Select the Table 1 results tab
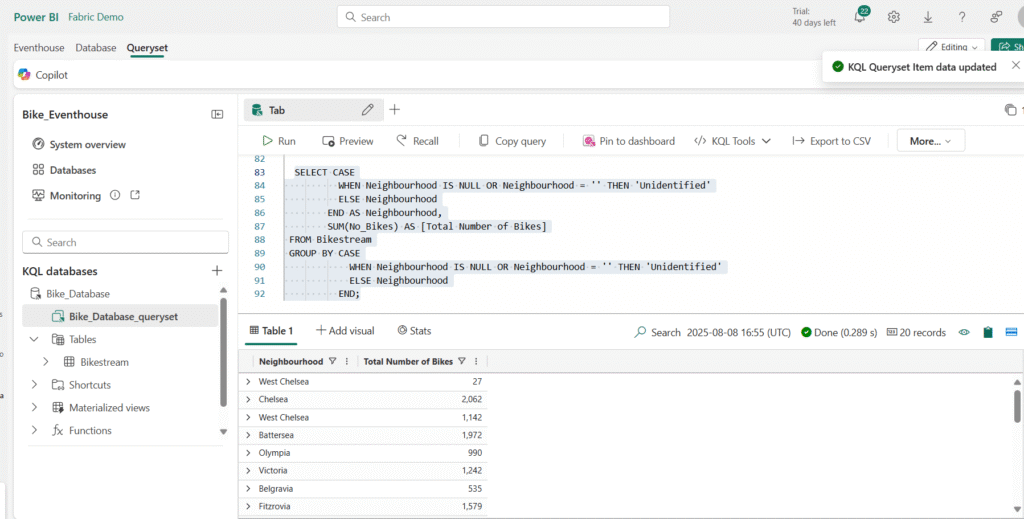 click(x=271, y=331)
